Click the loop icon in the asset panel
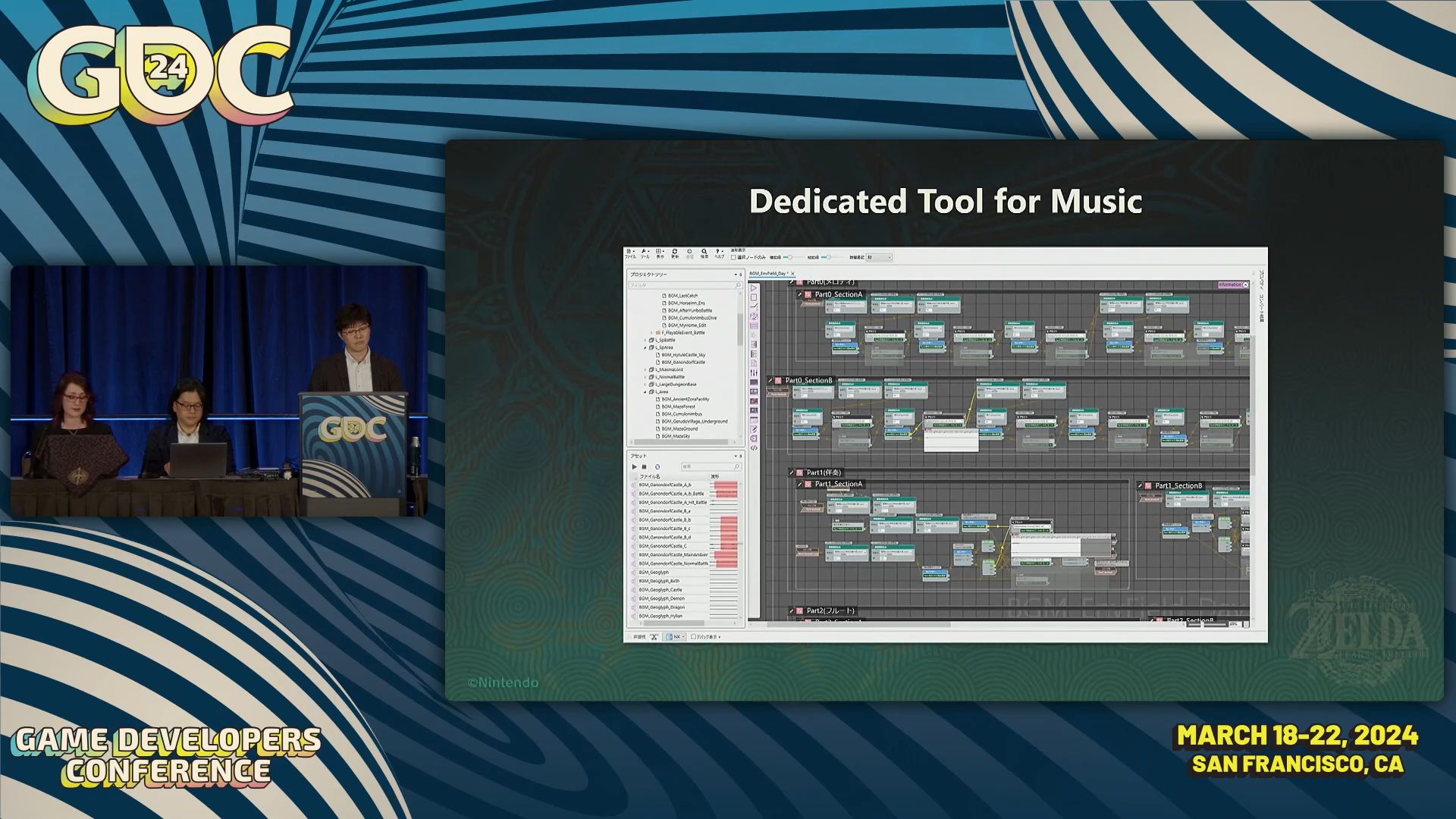 pos(657,466)
